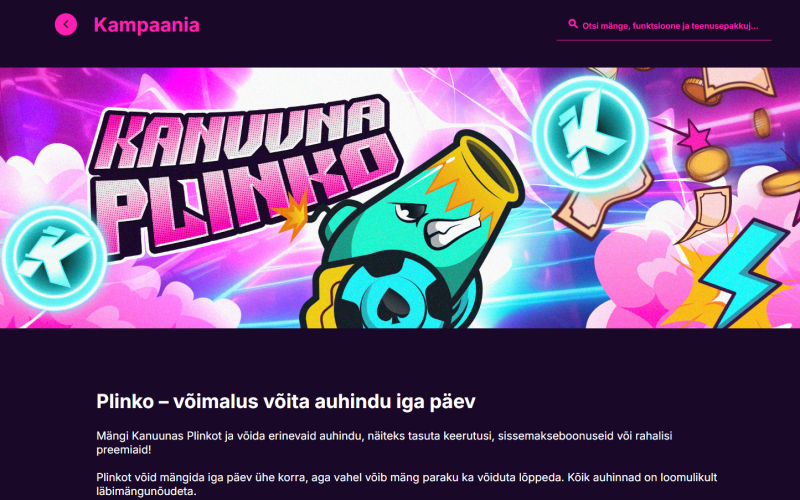Go back using the pink arrow button
The width and height of the screenshot is (800, 500).
66,24
